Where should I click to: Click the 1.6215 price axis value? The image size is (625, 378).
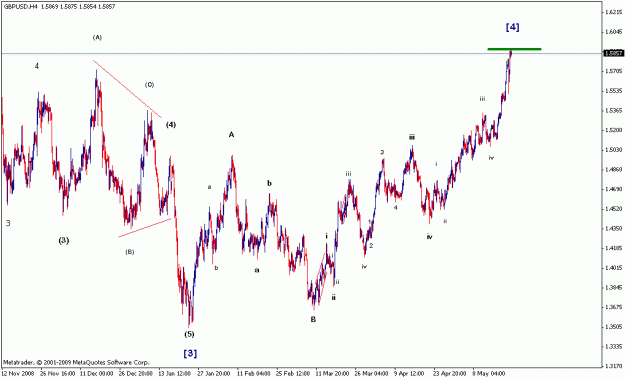[x=614, y=12]
